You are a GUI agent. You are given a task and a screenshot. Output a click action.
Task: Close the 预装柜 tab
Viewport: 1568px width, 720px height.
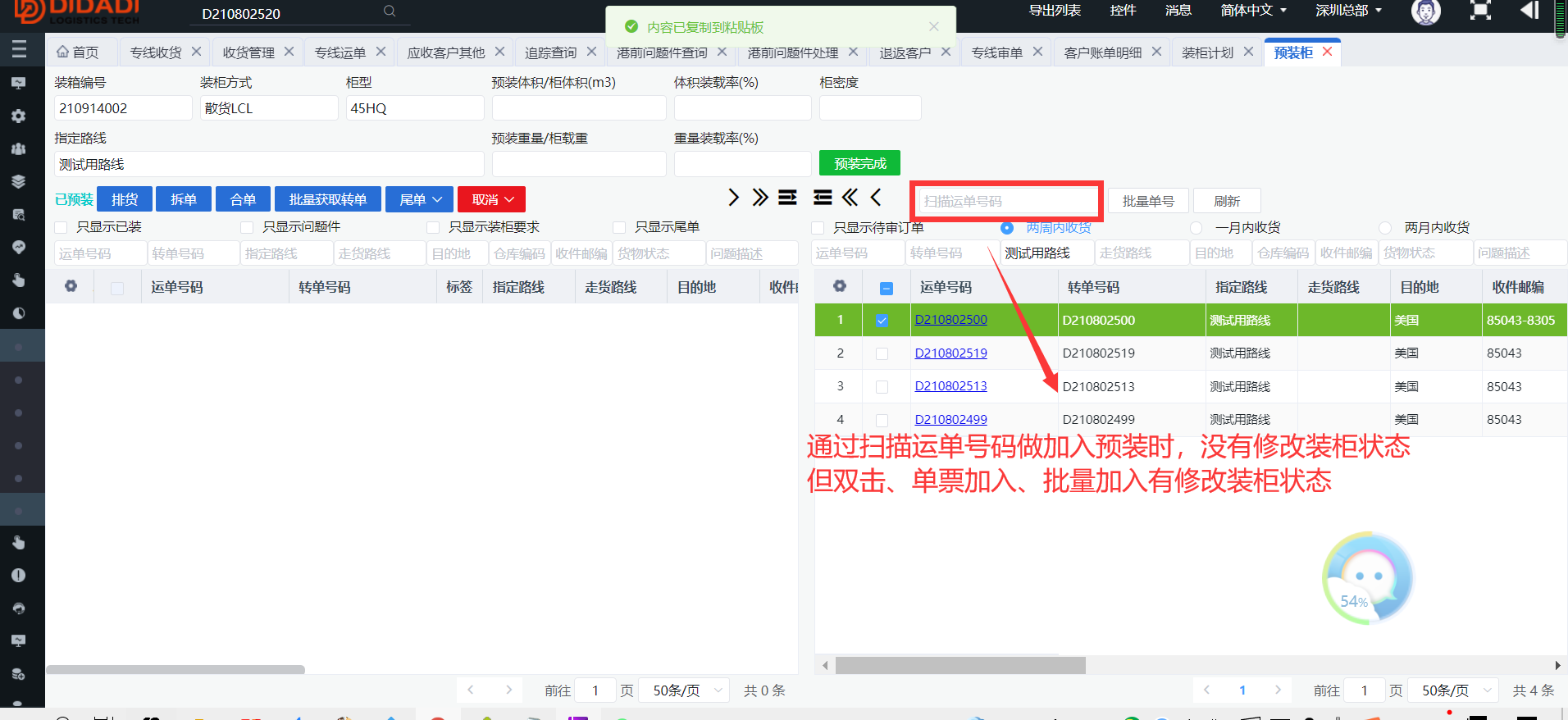(1327, 52)
